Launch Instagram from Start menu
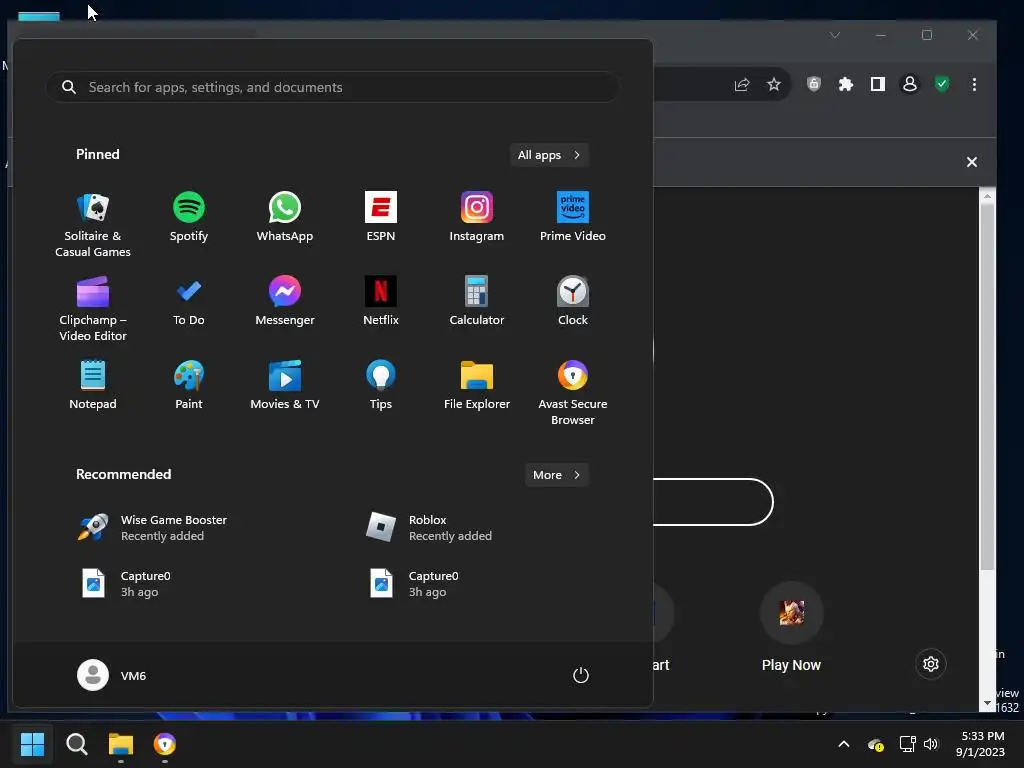This screenshot has width=1024, height=768. pos(477,217)
